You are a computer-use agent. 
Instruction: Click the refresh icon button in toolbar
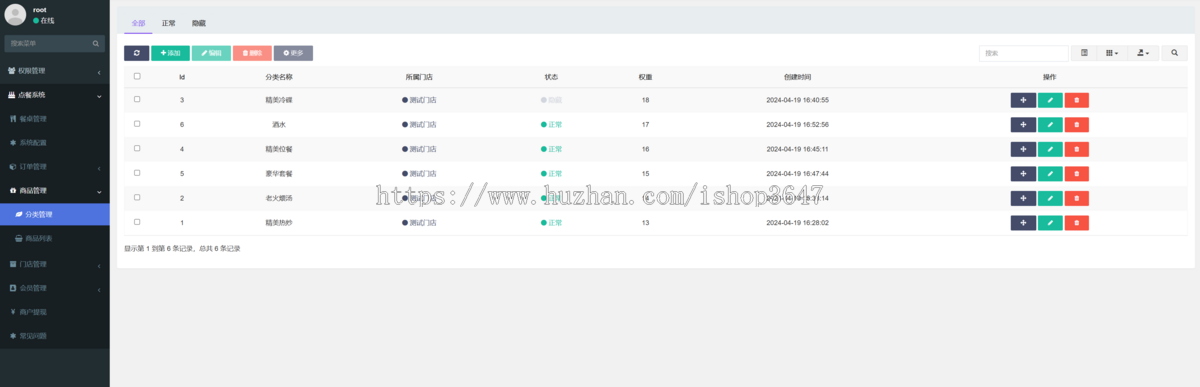(x=136, y=53)
